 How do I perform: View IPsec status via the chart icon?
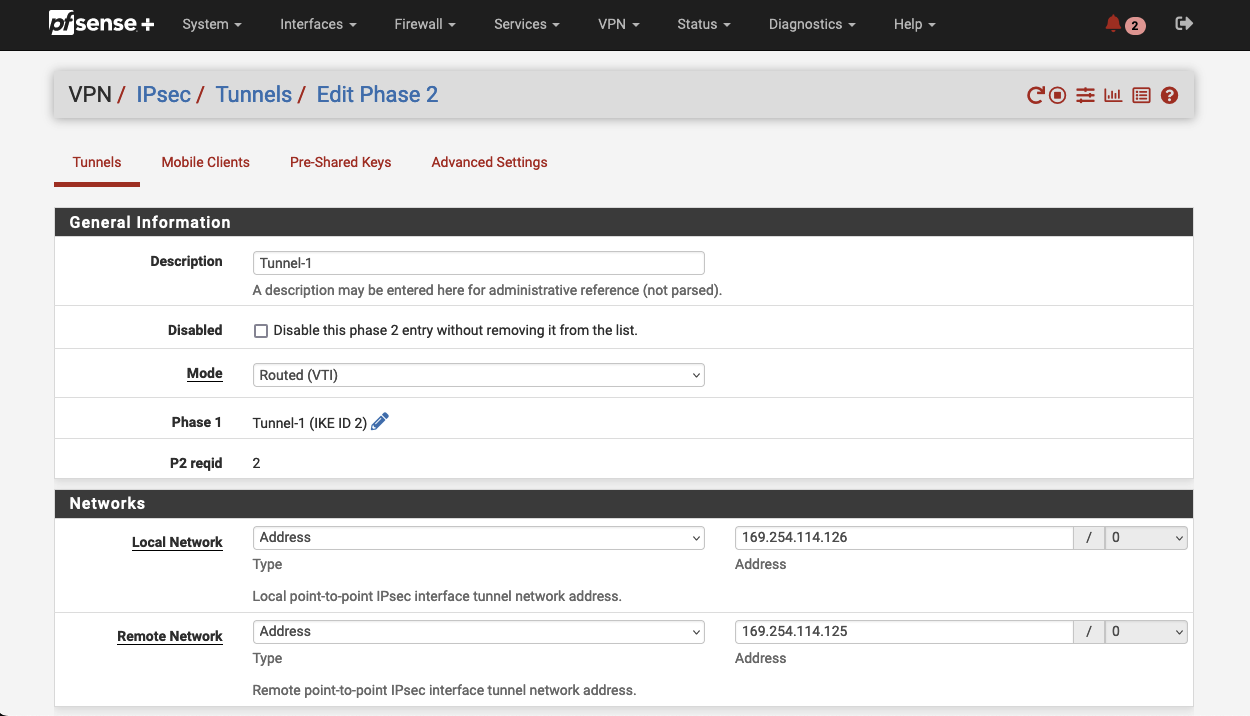(1113, 94)
